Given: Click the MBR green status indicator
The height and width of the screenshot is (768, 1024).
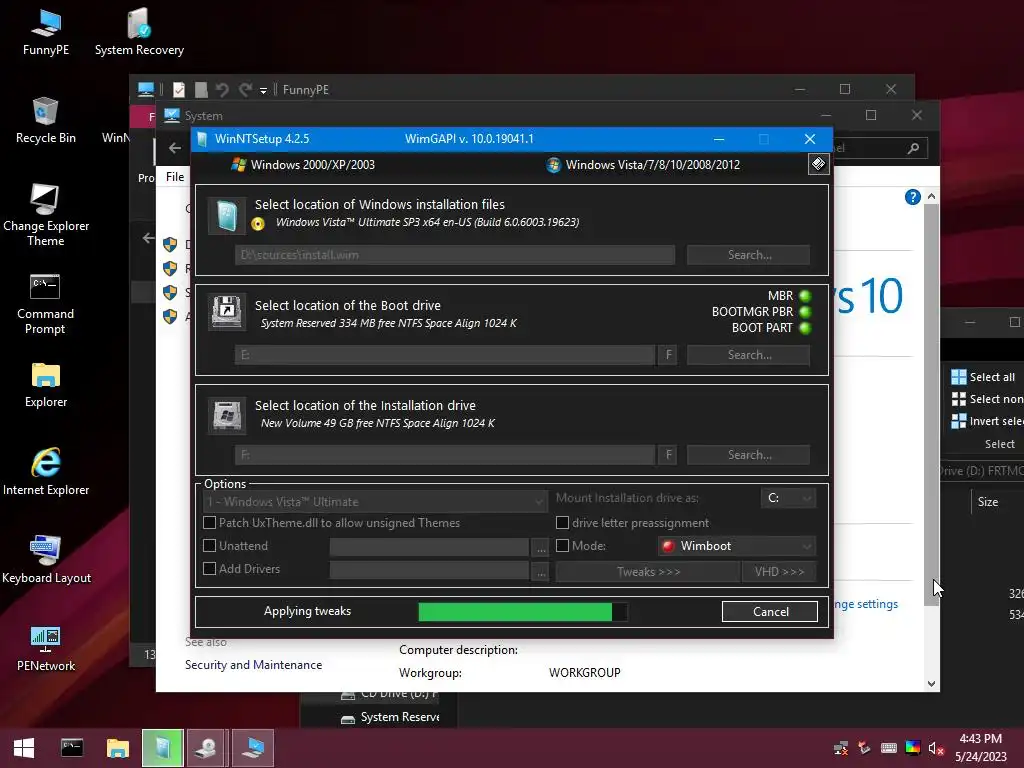Looking at the screenshot, I should (805, 296).
